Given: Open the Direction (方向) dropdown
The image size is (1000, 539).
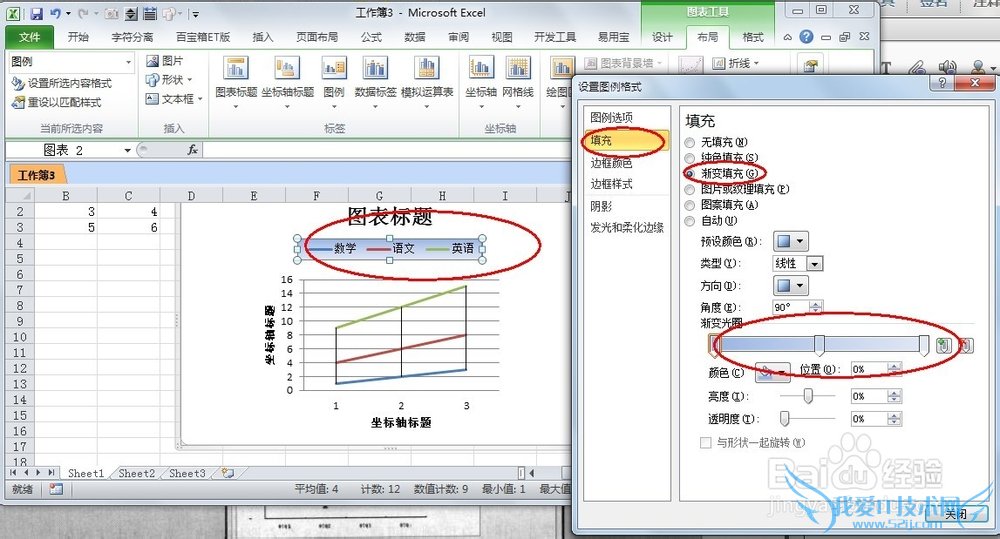Looking at the screenshot, I should (x=791, y=285).
